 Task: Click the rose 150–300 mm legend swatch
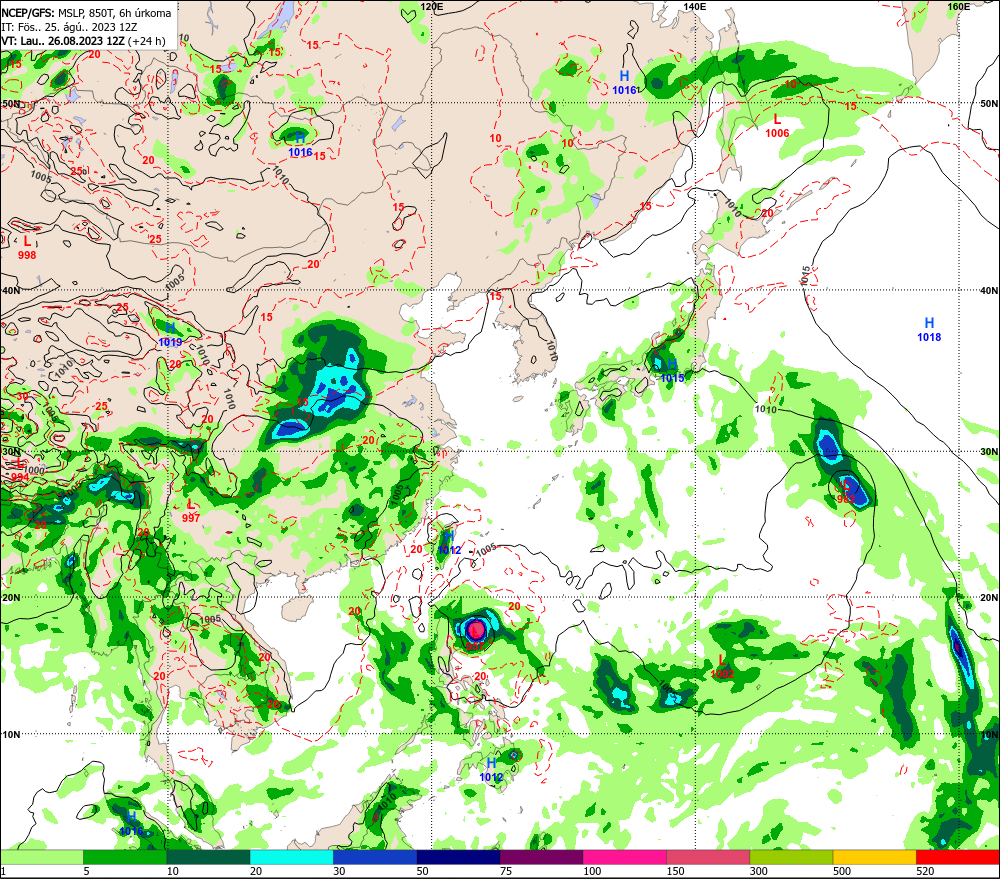(x=708, y=857)
